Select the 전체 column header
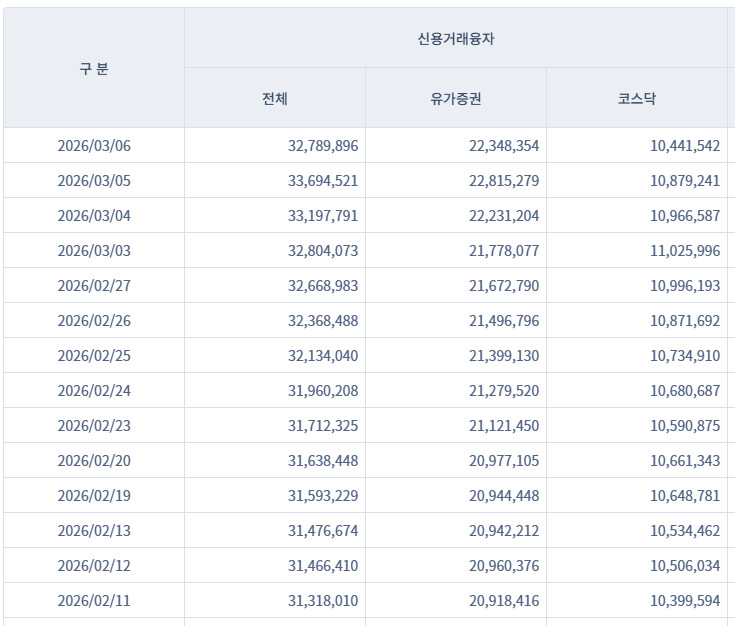Viewport: 735px width, 626px height. pyautogui.click(x=275, y=98)
